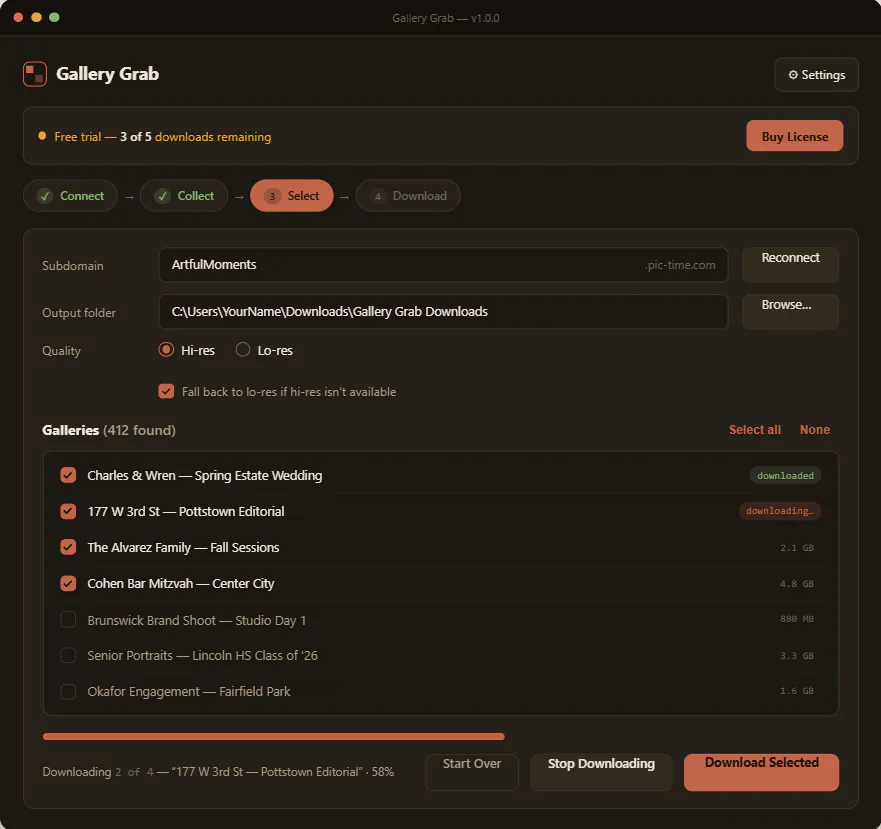This screenshot has width=881, height=829.
Task: Go to the Collect step
Action: click(x=184, y=196)
